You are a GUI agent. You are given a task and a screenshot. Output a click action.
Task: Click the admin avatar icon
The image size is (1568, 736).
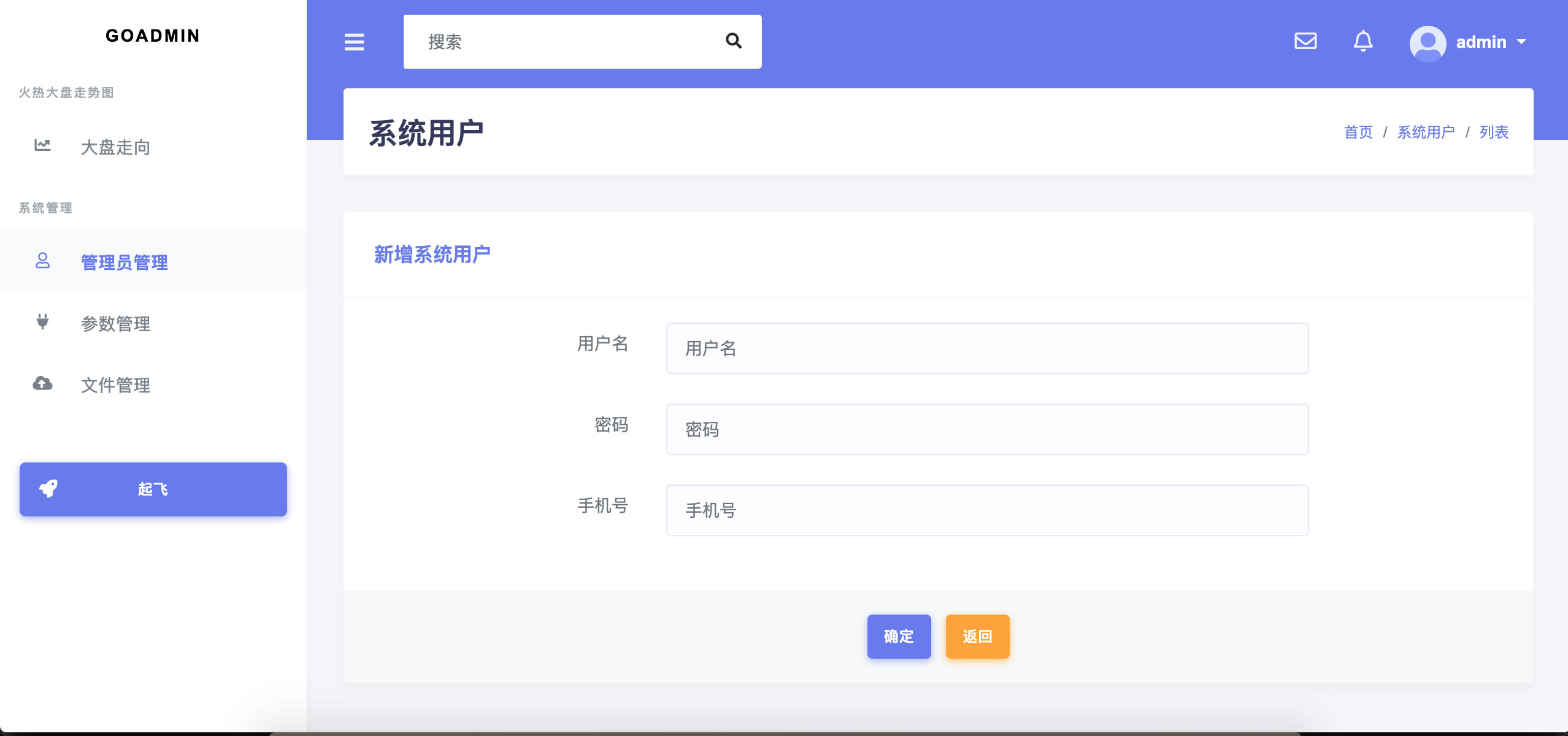1428,42
